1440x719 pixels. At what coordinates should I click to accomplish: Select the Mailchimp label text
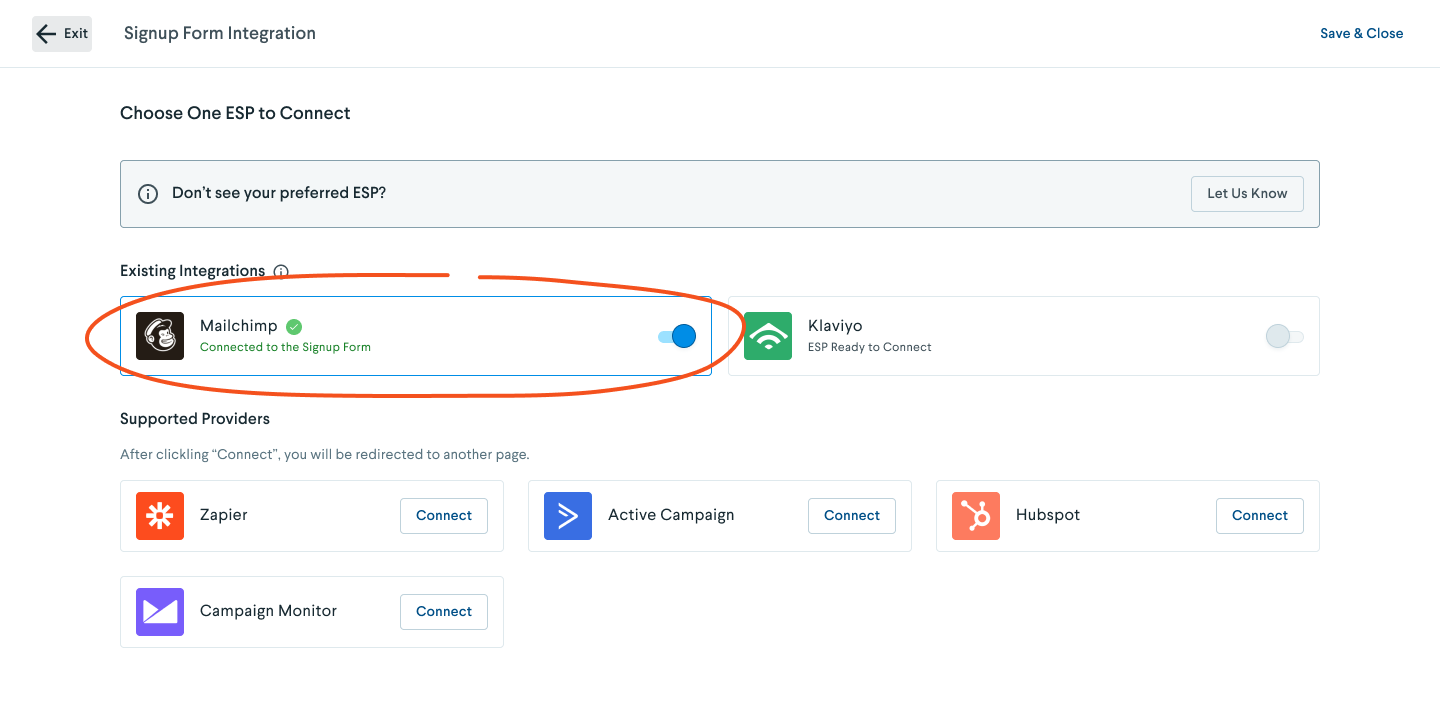click(x=238, y=326)
